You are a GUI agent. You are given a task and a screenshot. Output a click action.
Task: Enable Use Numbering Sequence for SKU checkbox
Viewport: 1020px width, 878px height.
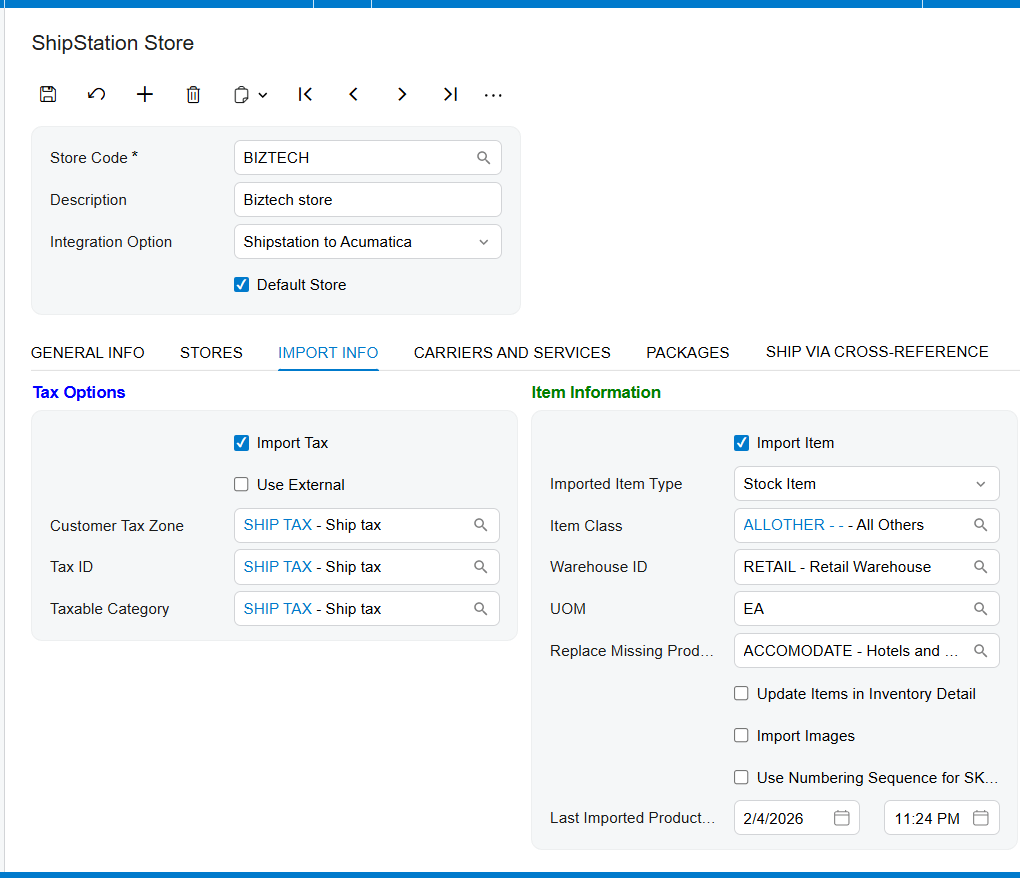pyautogui.click(x=741, y=777)
